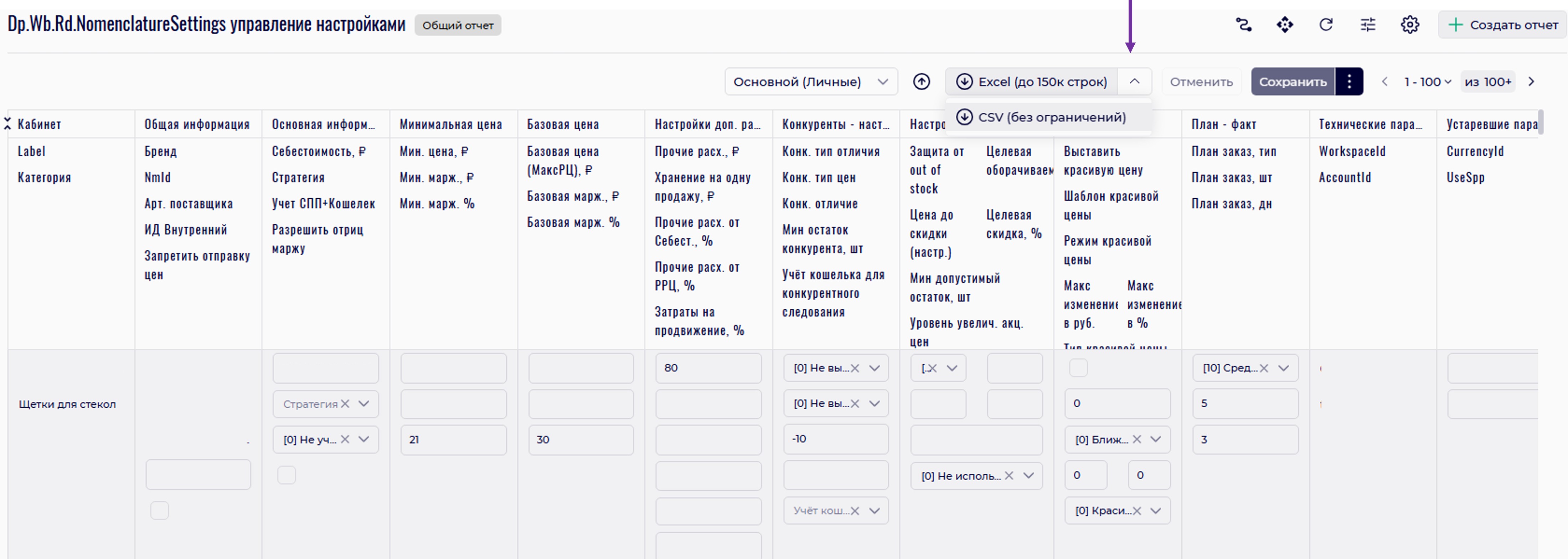Click the route/connection icon in header
Screen dimensions: 1568x559
pyautogui.click(x=1243, y=25)
